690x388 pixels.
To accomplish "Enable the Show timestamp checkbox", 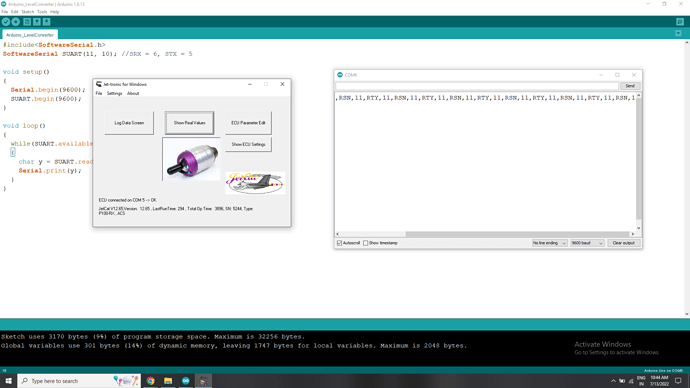I will pos(366,243).
